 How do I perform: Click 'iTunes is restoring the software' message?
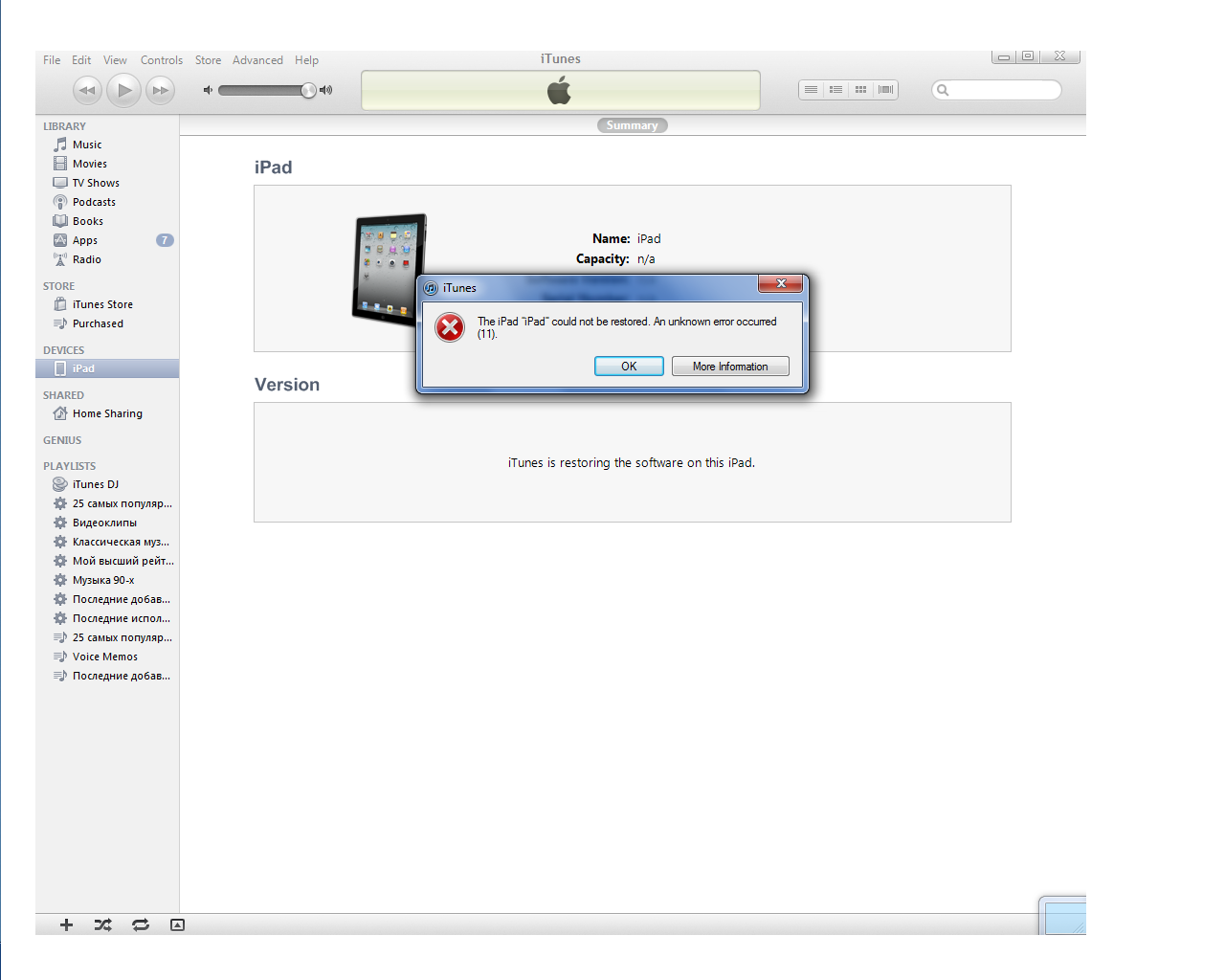point(632,463)
